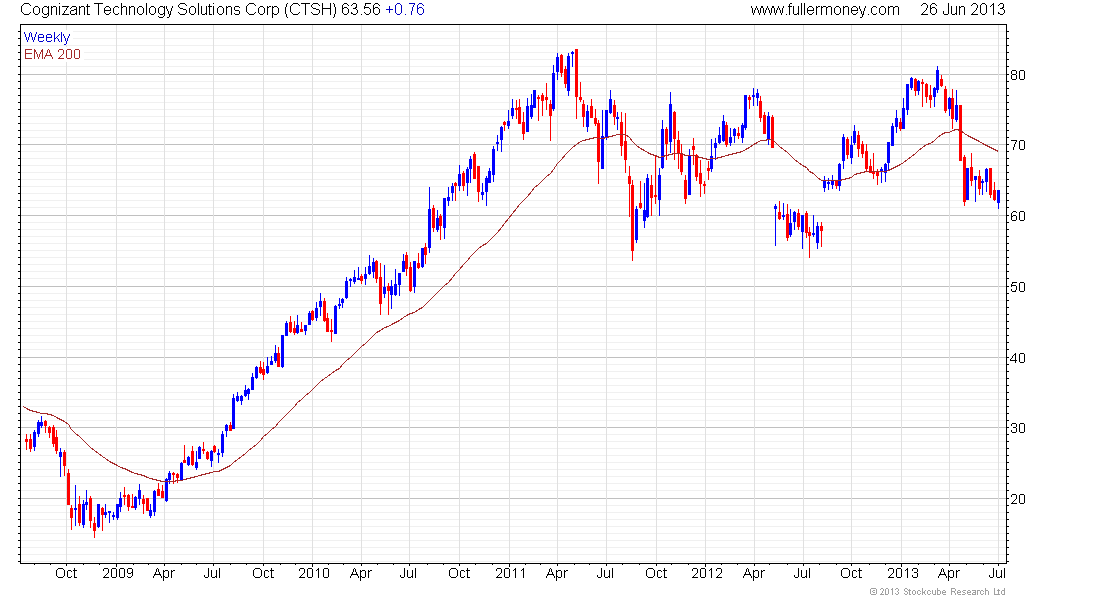Click the EMA 200 legend label
Screen dimensions: 1100x600
[52, 54]
